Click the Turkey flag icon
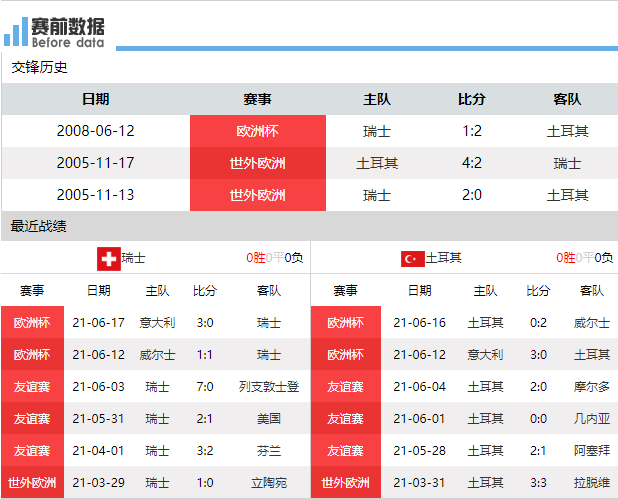Image resolution: width=618 pixels, height=499 pixels. tap(412, 258)
